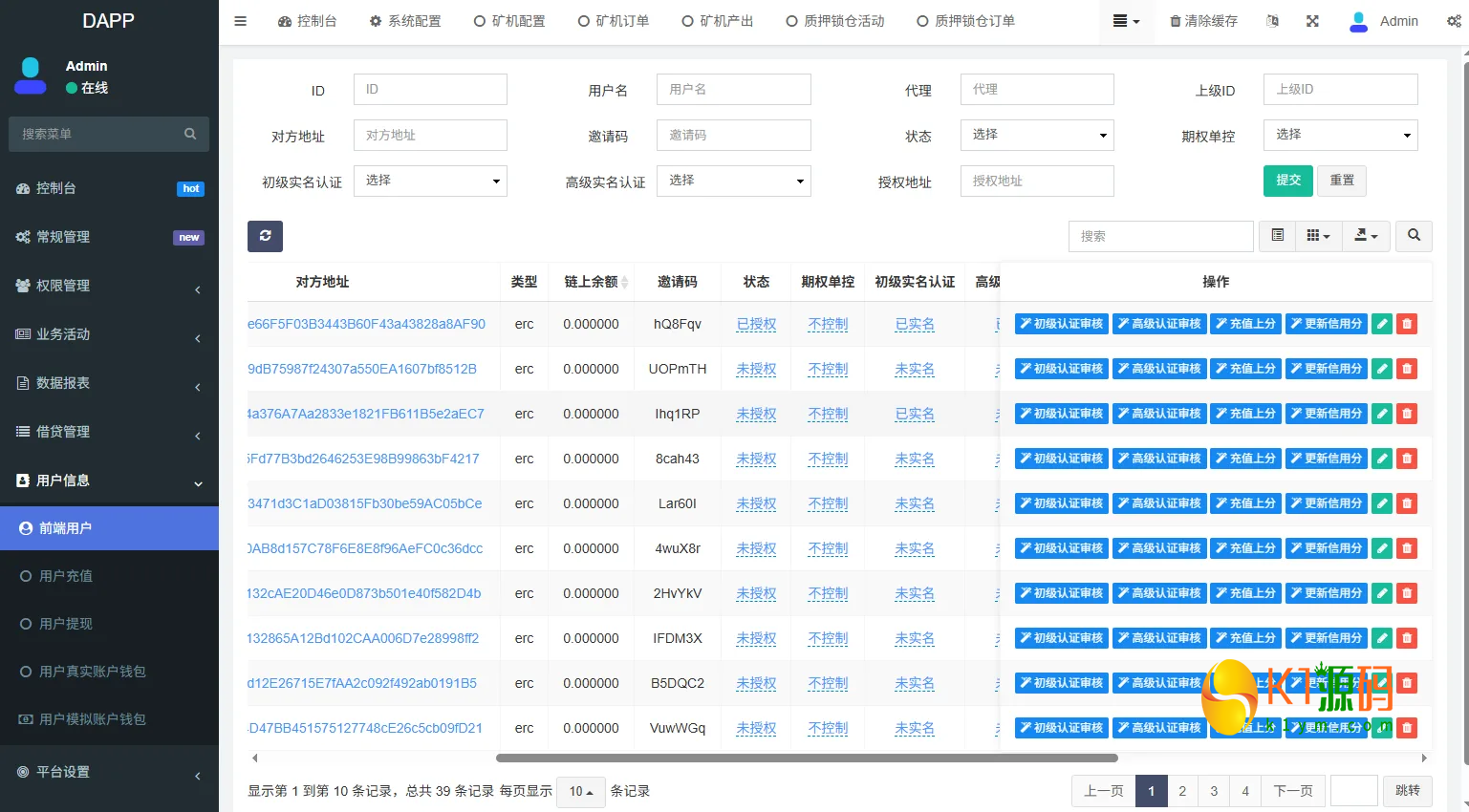The width and height of the screenshot is (1469, 812).
Task: Click the 重置 button
Action: pyautogui.click(x=1342, y=181)
